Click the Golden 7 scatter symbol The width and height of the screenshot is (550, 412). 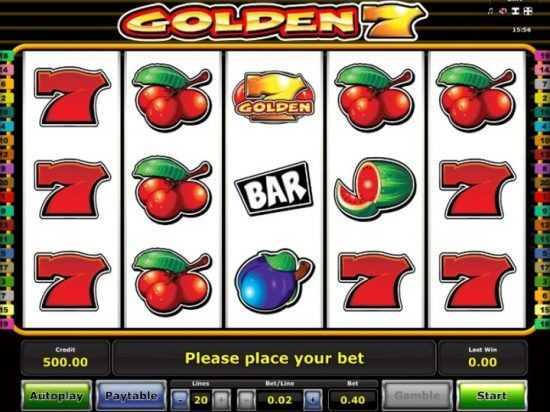[273, 97]
